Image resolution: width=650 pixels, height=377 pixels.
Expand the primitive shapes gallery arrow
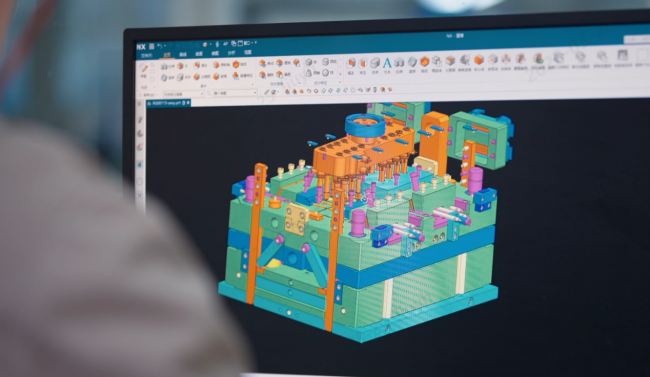(340, 73)
